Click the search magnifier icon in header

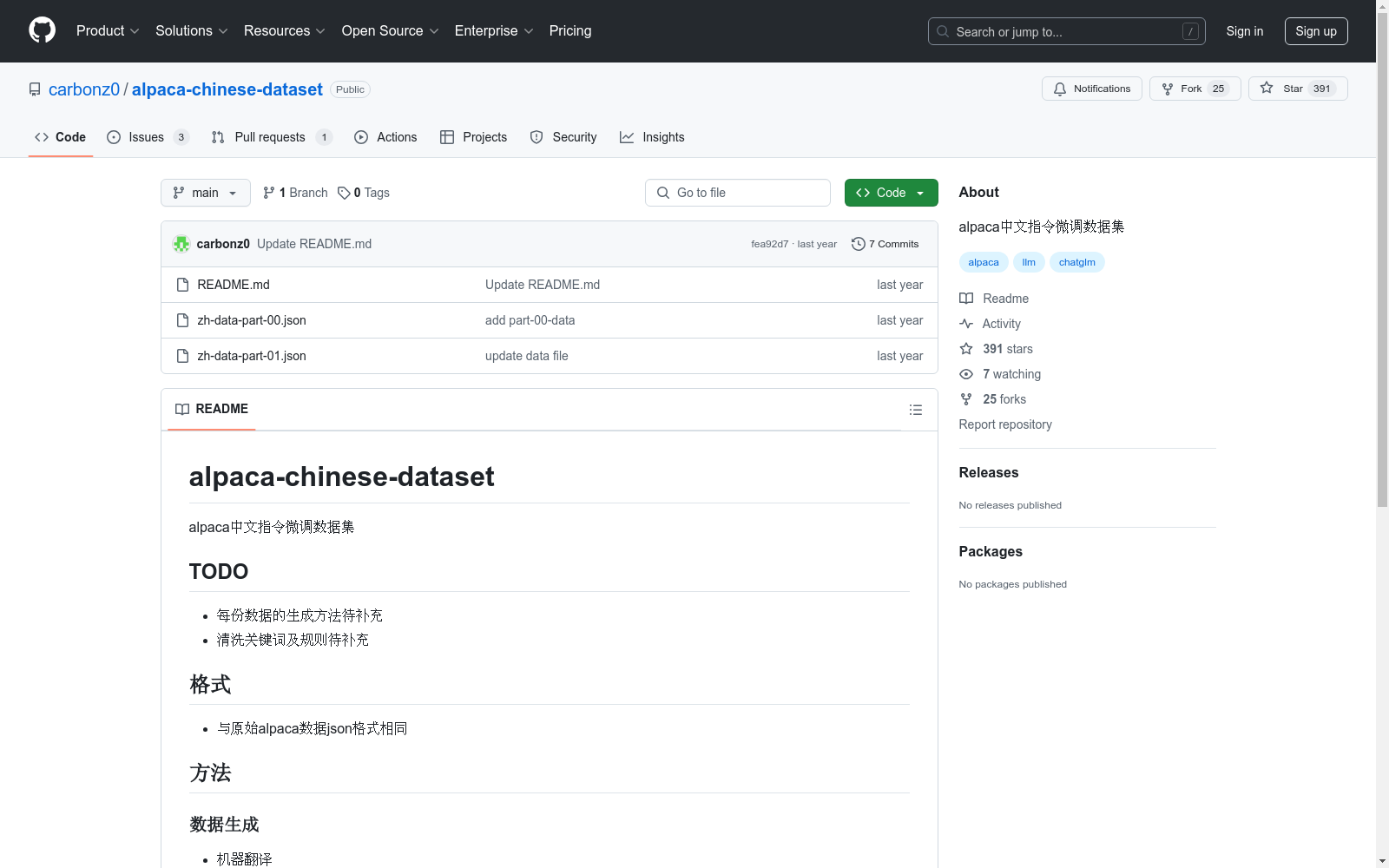pos(943,31)
